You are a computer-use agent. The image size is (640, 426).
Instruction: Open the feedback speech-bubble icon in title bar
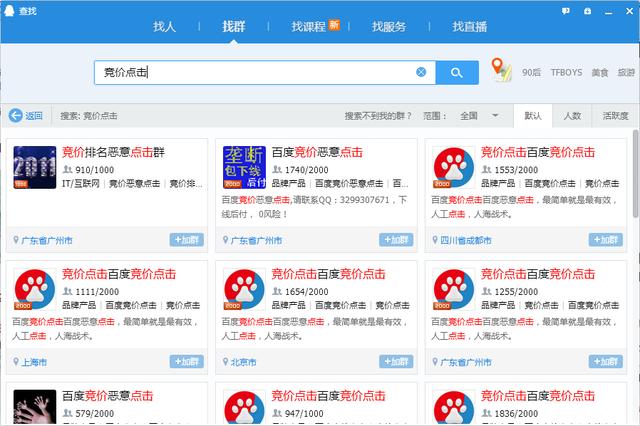[x=566, y=11]
